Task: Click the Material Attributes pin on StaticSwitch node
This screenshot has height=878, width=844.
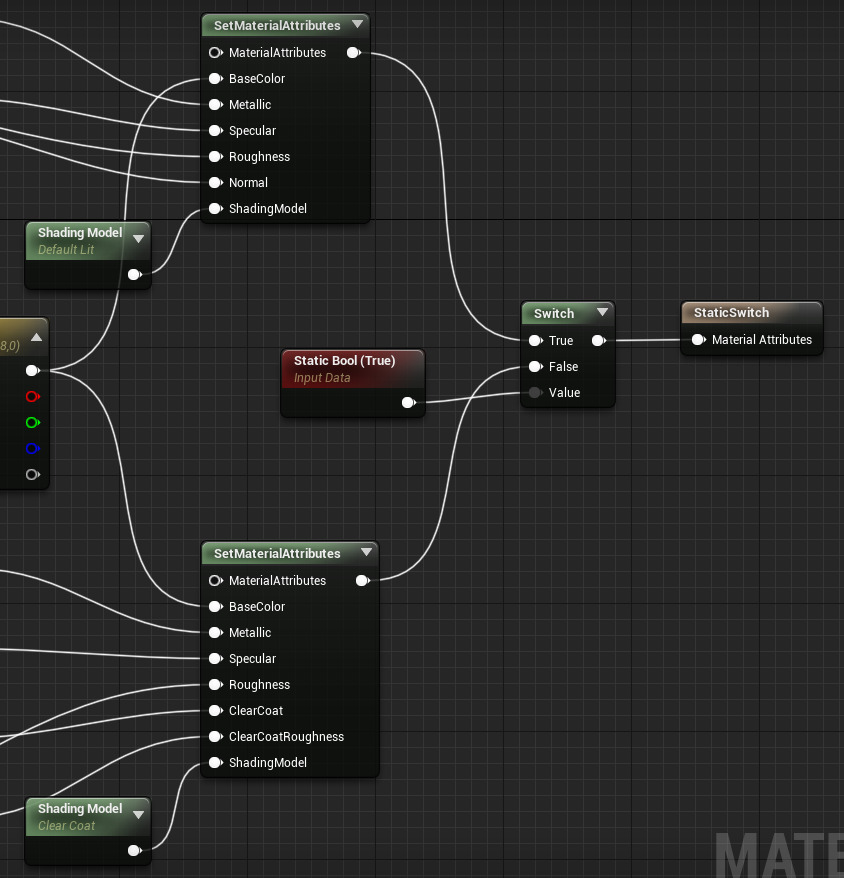Action: [697, 339]
